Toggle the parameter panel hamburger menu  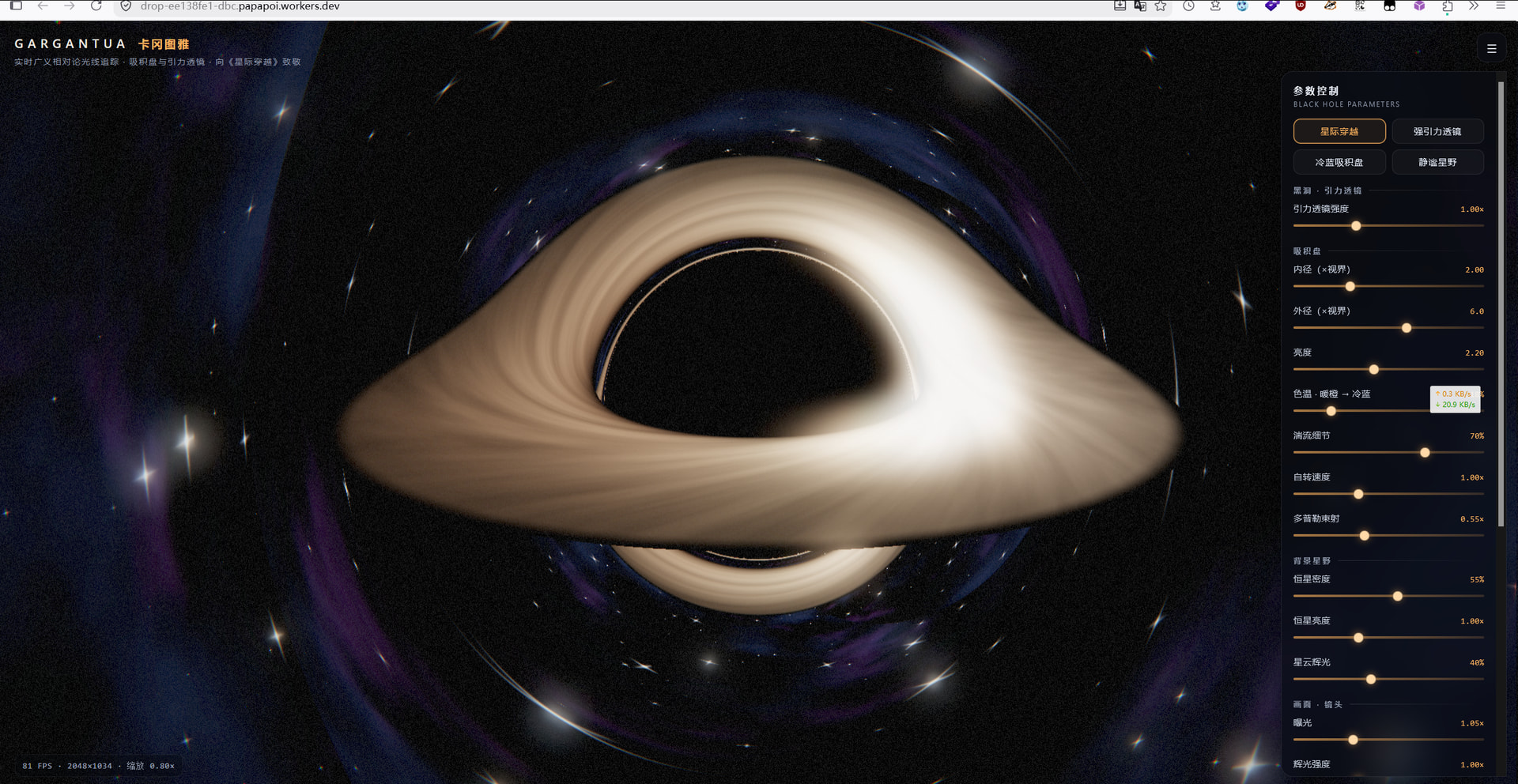pyautogui.click(x=1492, y=49)
